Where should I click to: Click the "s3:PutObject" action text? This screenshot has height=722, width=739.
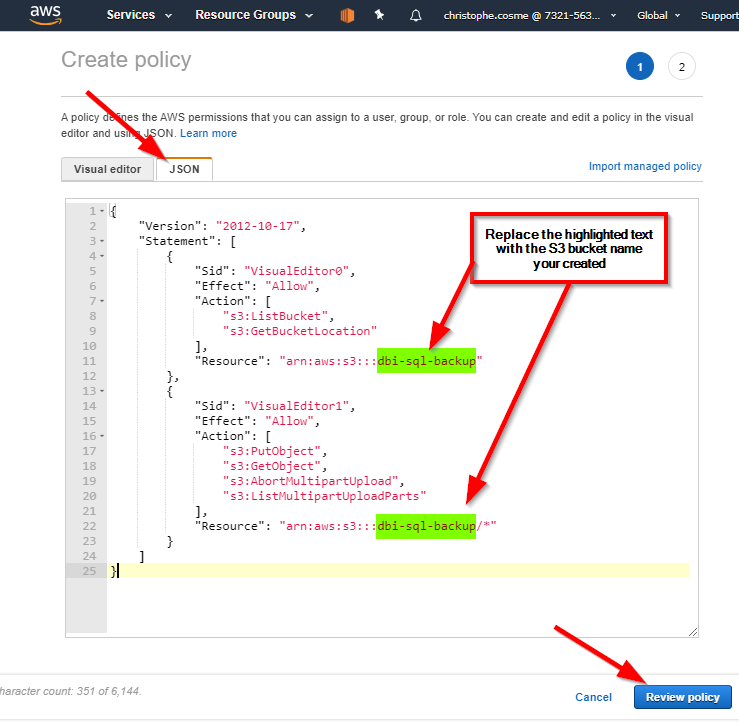pyautogui.click(x=272, y=451)
